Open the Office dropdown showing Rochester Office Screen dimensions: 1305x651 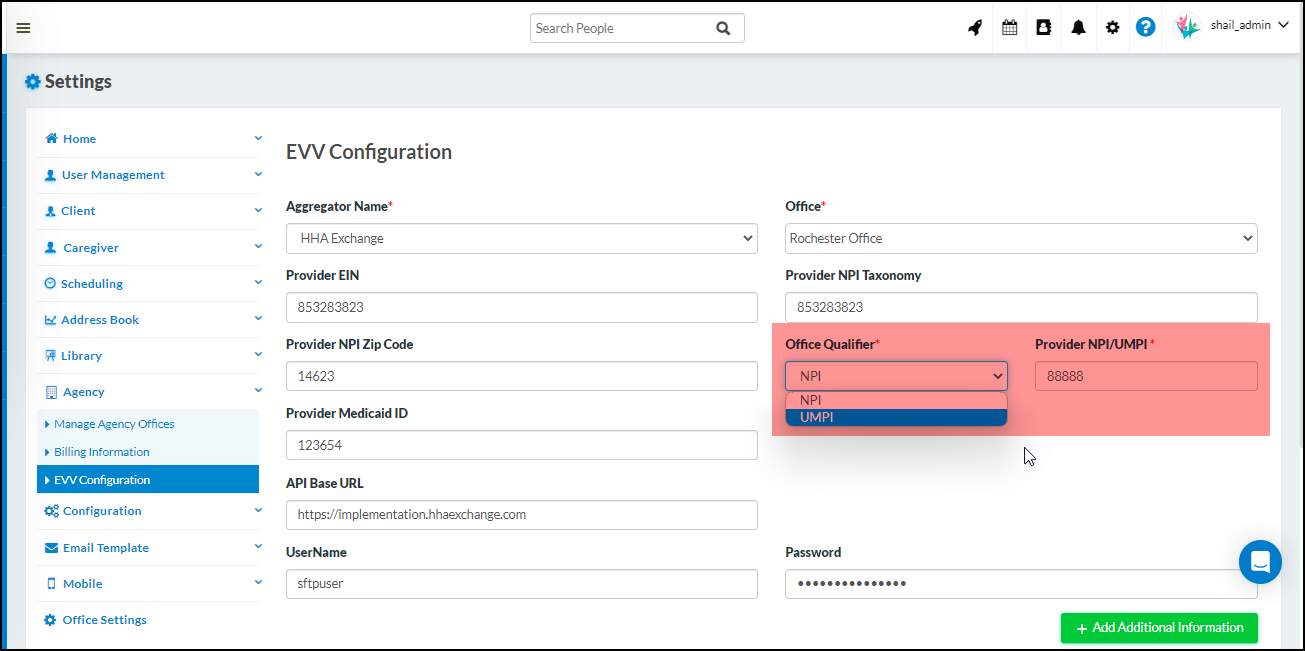pos(1021,238)
